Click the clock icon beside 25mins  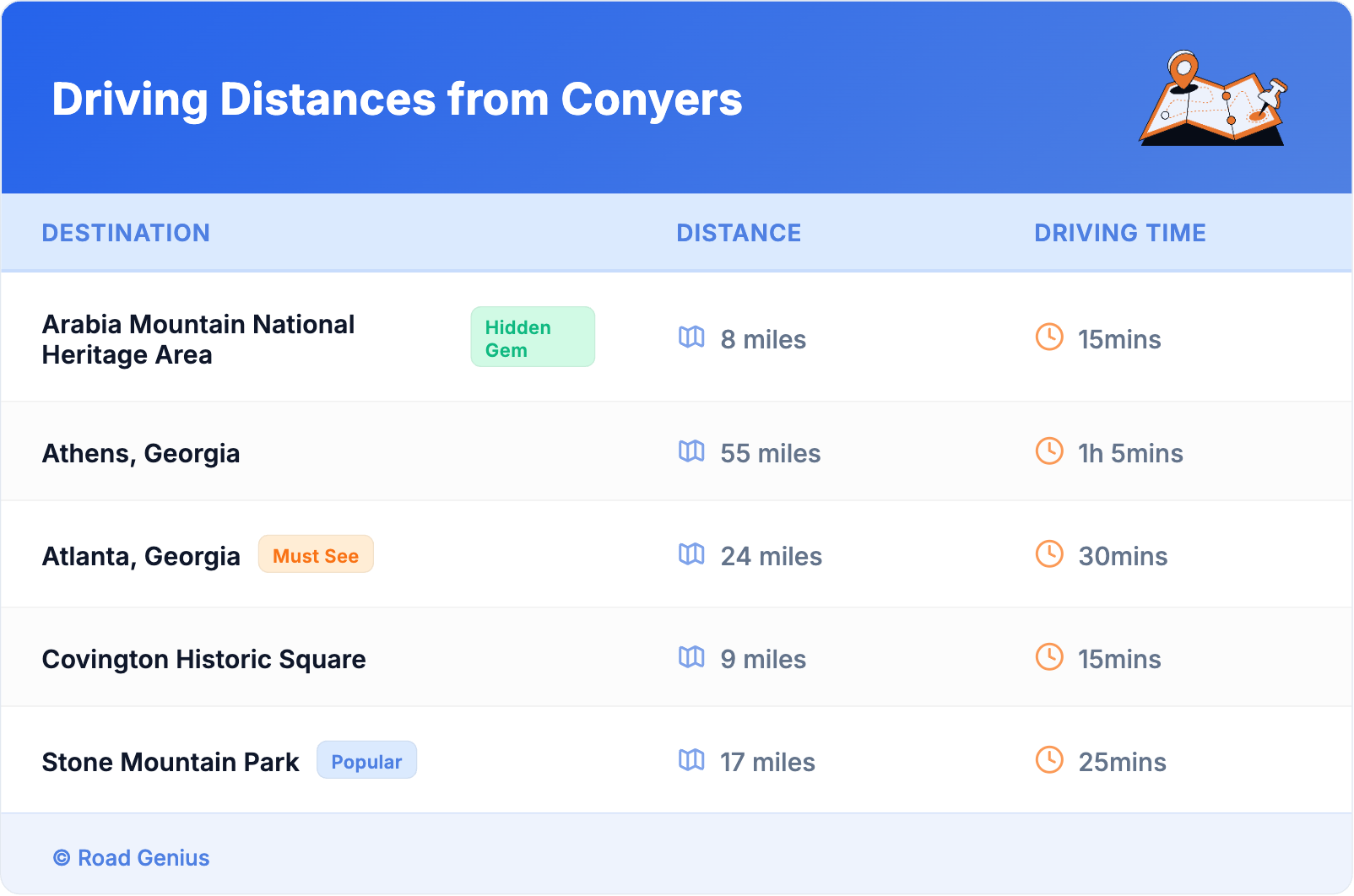(1049, 760)
